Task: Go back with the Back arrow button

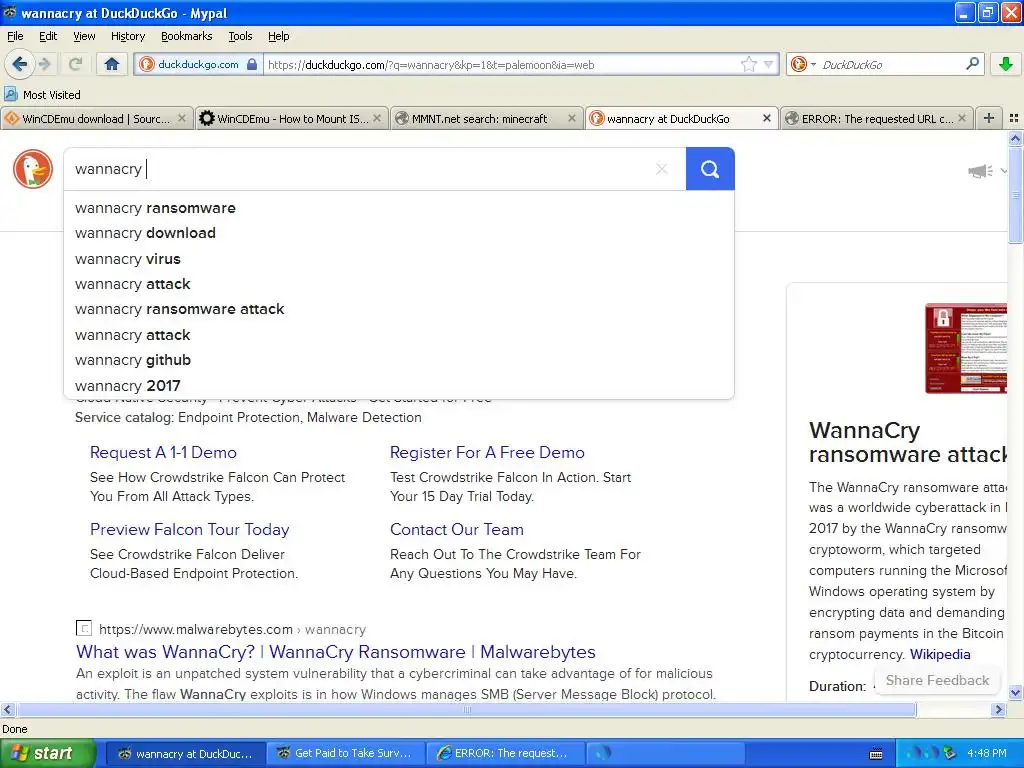Action: 19,64
